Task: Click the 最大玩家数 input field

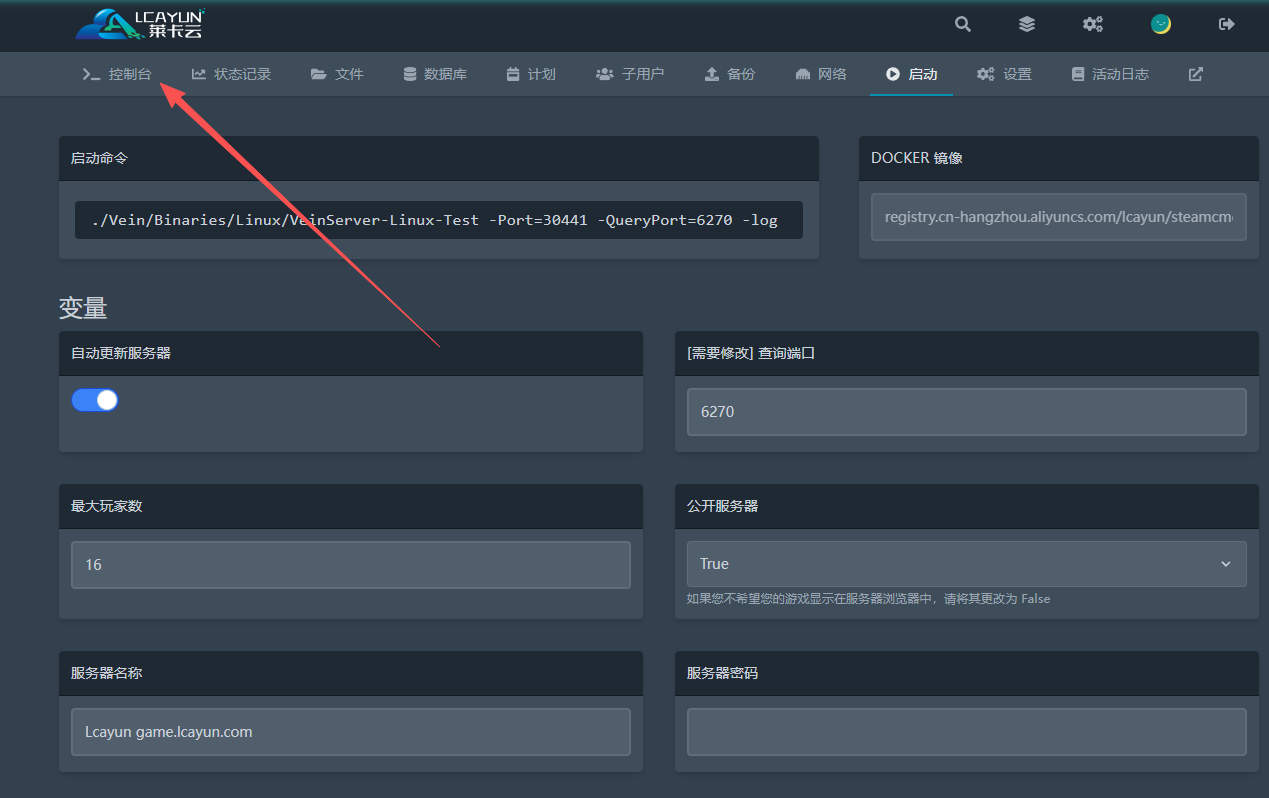Action: [350, 565]
